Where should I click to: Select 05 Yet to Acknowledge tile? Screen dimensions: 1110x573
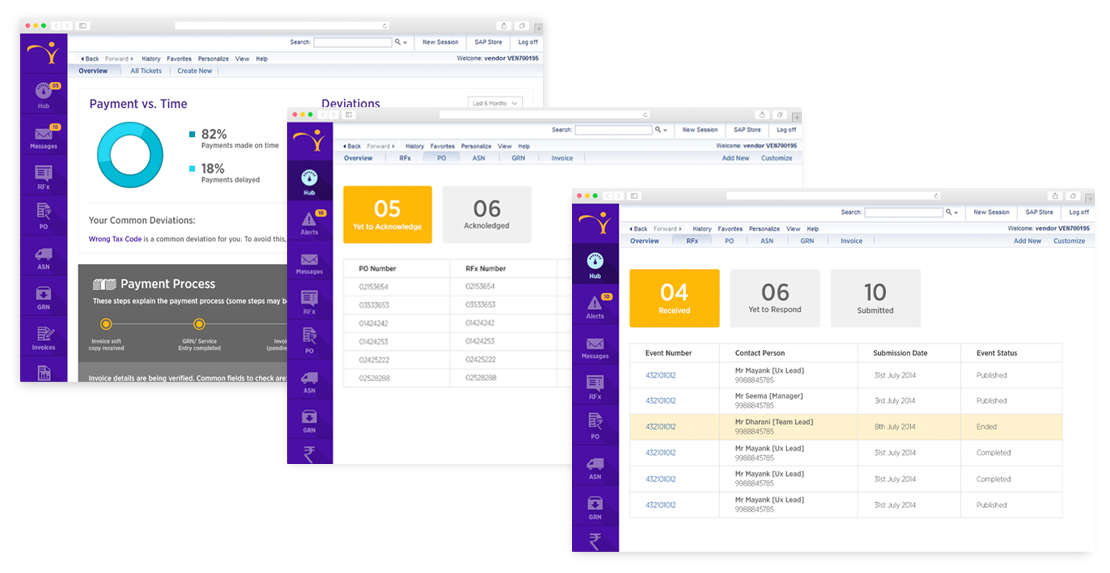point(387,215)
